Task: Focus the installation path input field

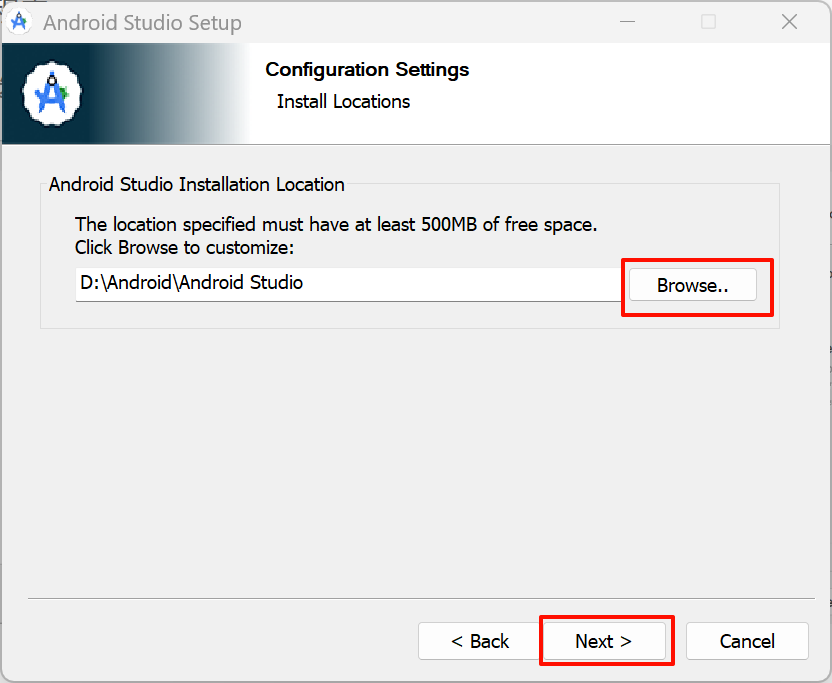Action: tap(349, 284)
